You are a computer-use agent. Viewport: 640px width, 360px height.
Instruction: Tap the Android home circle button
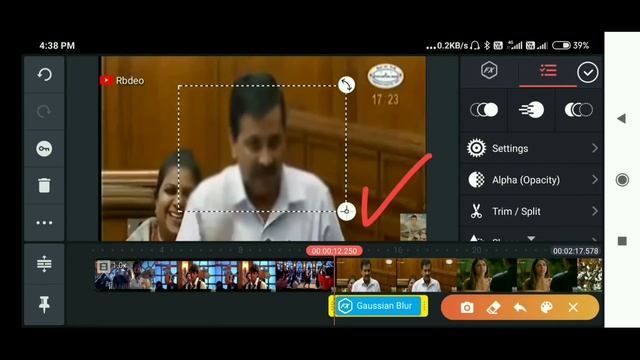(622, 180)
